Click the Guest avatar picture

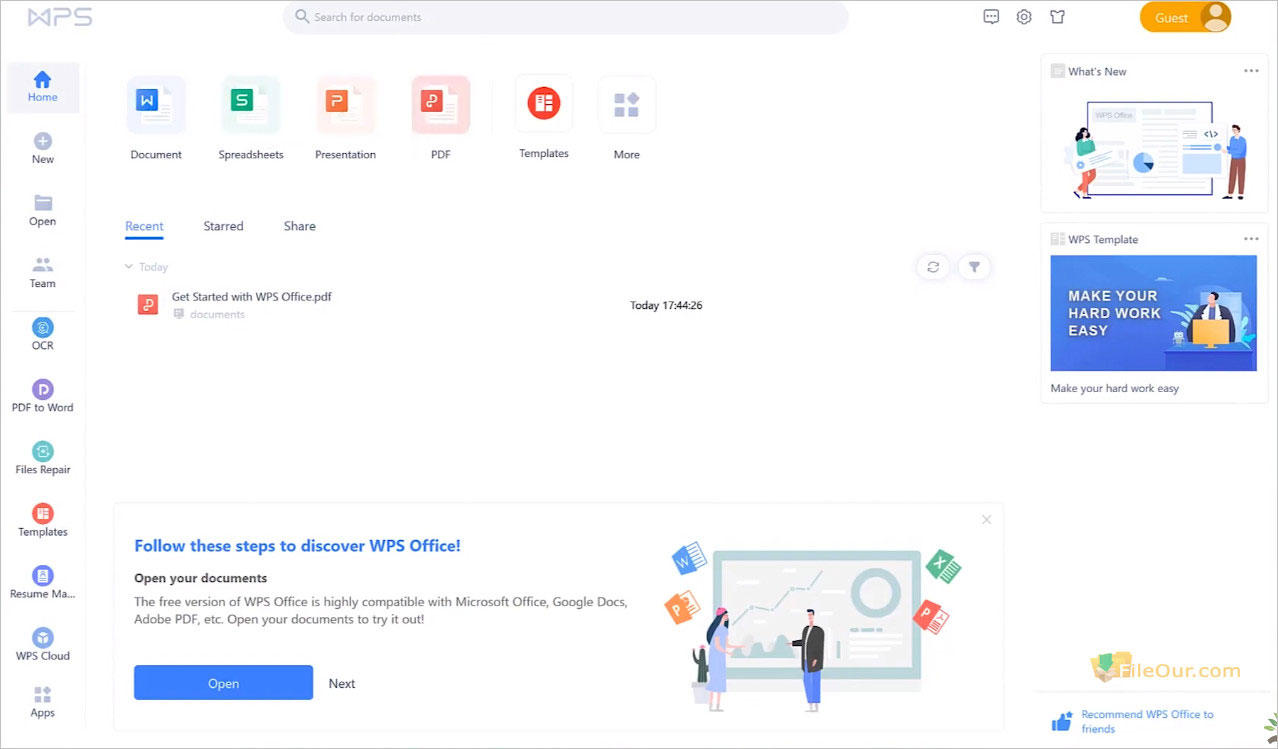[x=1215, y=17]
